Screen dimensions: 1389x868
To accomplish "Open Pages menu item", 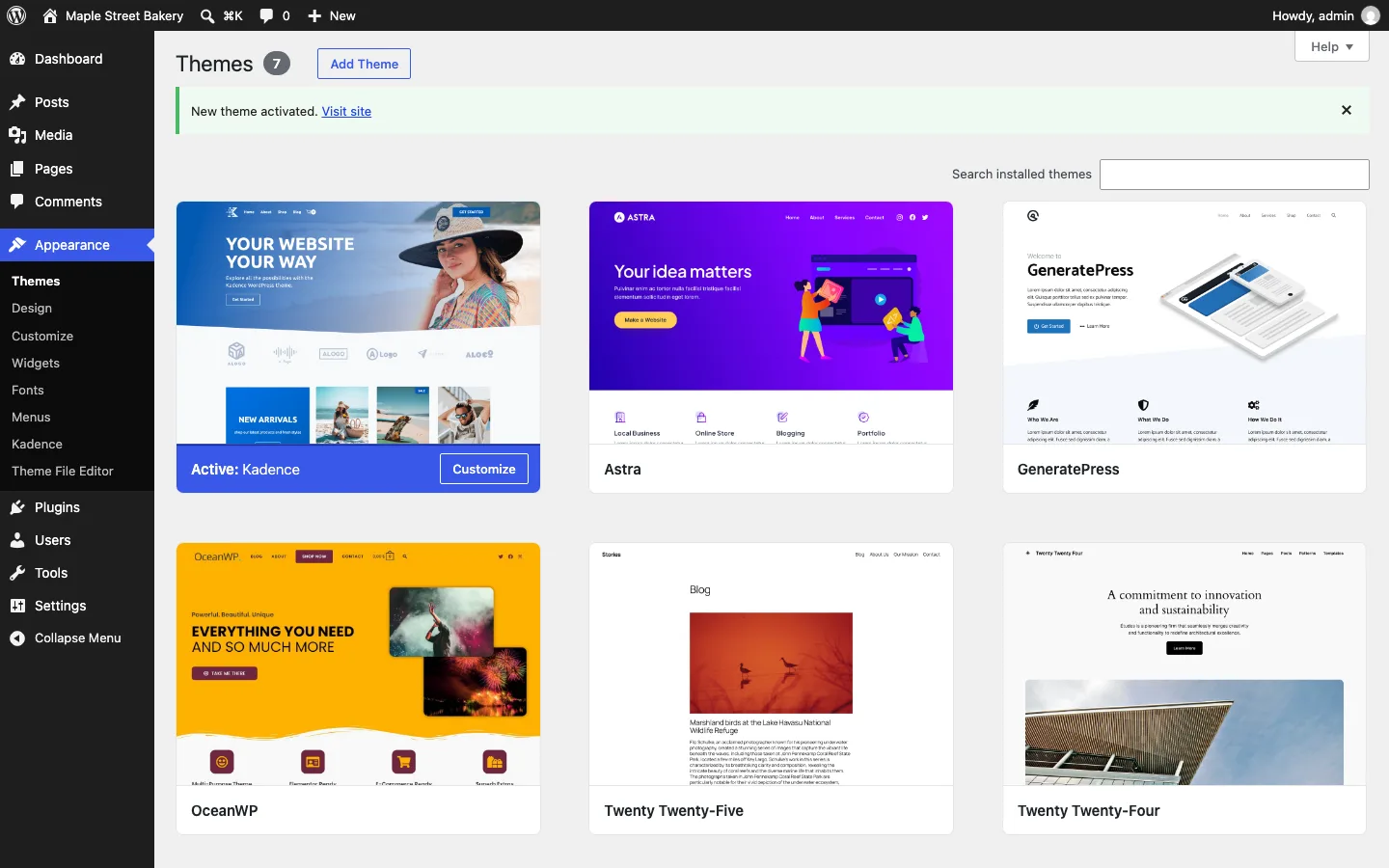I will click(x=77, y=169).
